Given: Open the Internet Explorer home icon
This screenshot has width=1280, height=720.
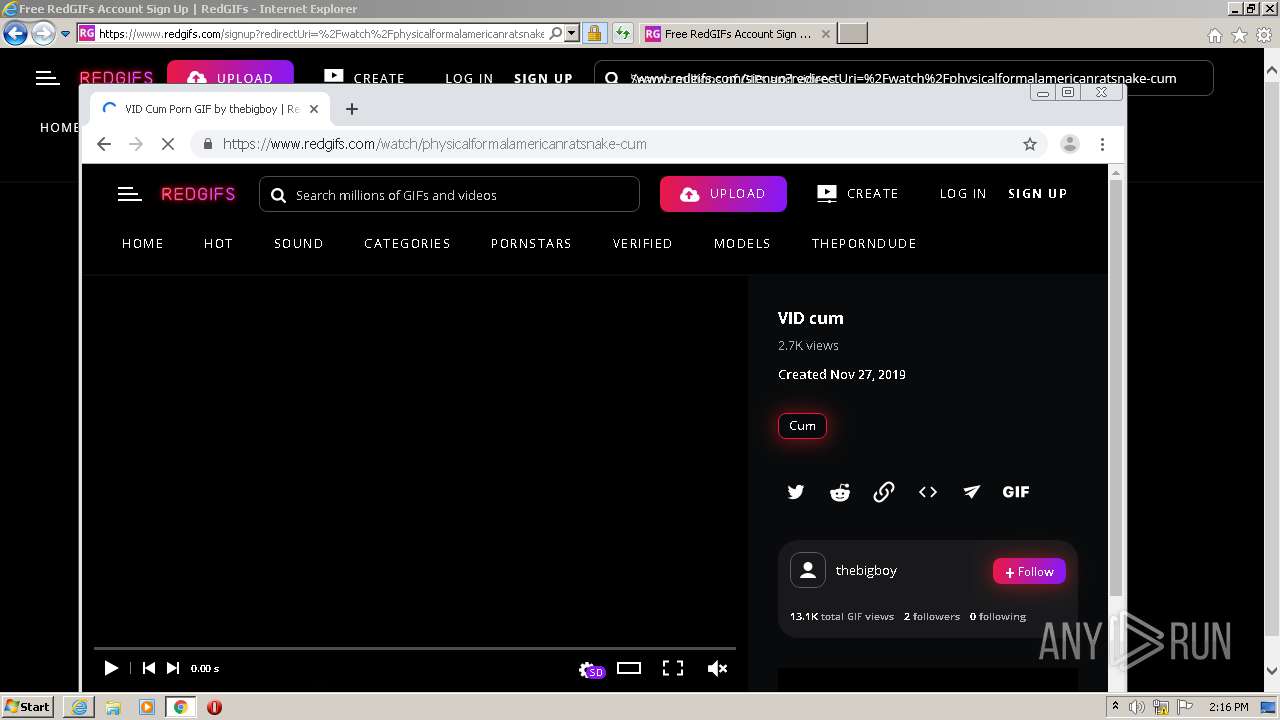Looking at the screenshot, I should (1214, 35).
